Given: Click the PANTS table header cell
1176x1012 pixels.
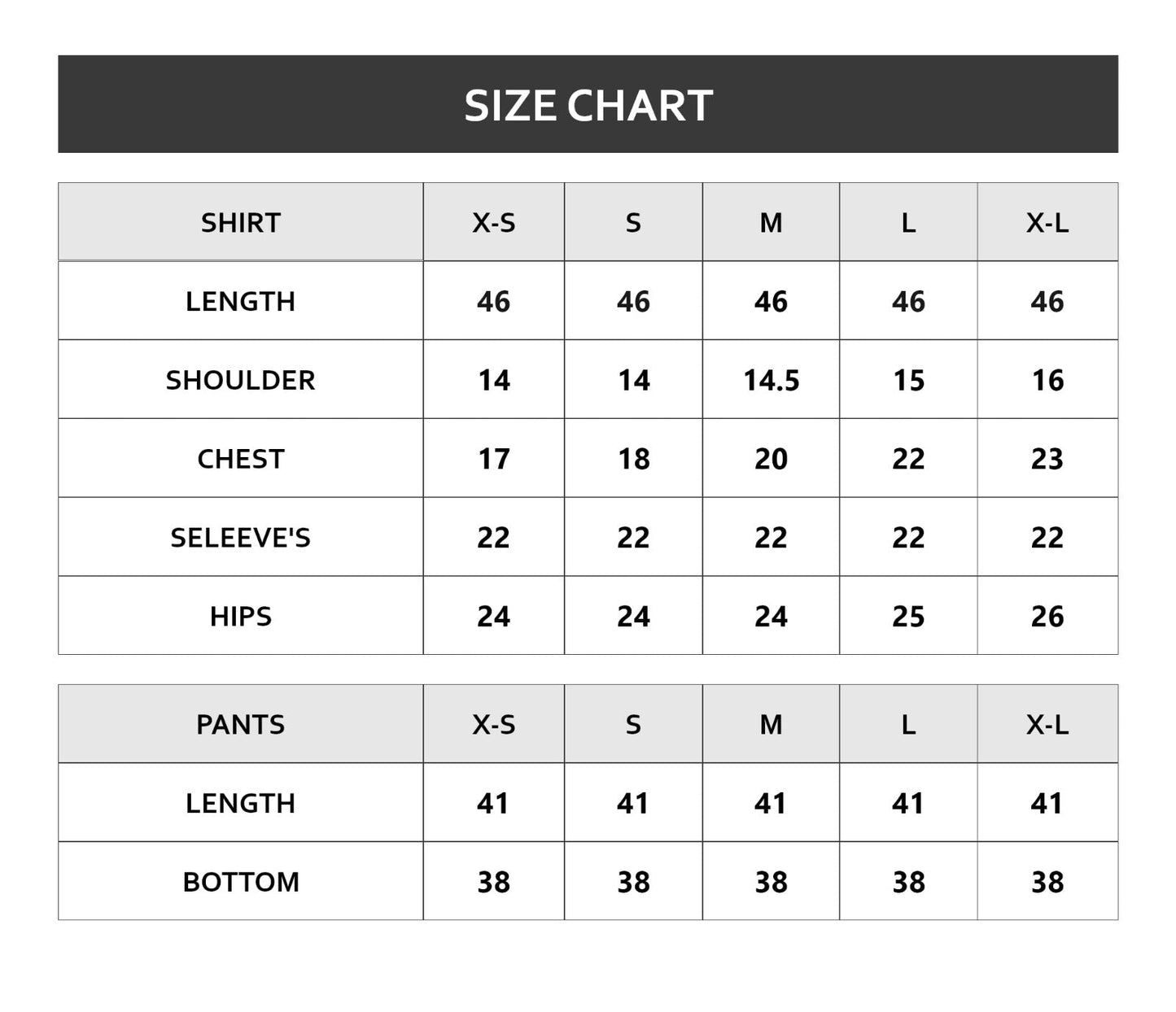Looking at the screenshot, I should coord(241,725).
